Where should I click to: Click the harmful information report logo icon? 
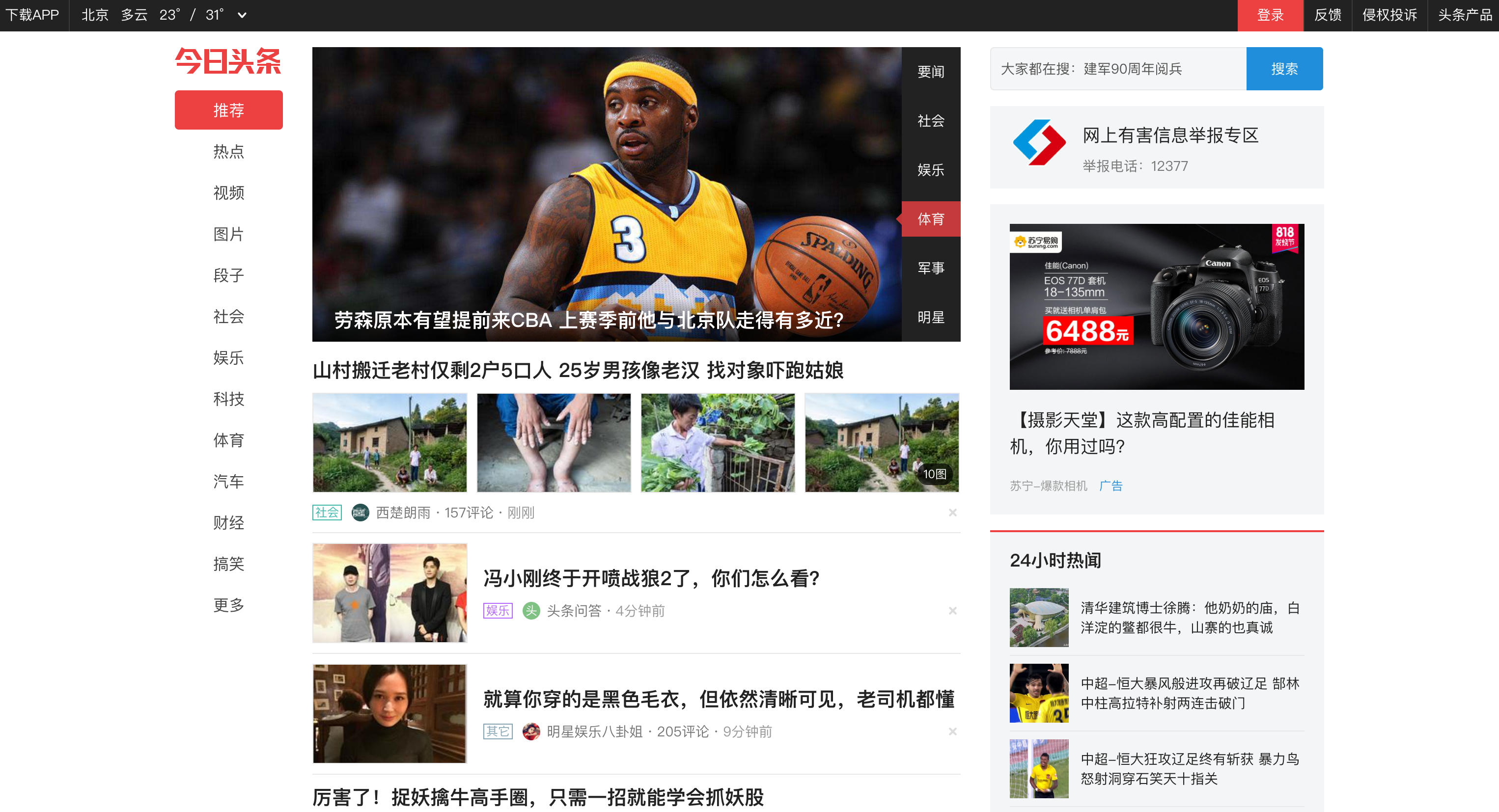coord(1039,142)
